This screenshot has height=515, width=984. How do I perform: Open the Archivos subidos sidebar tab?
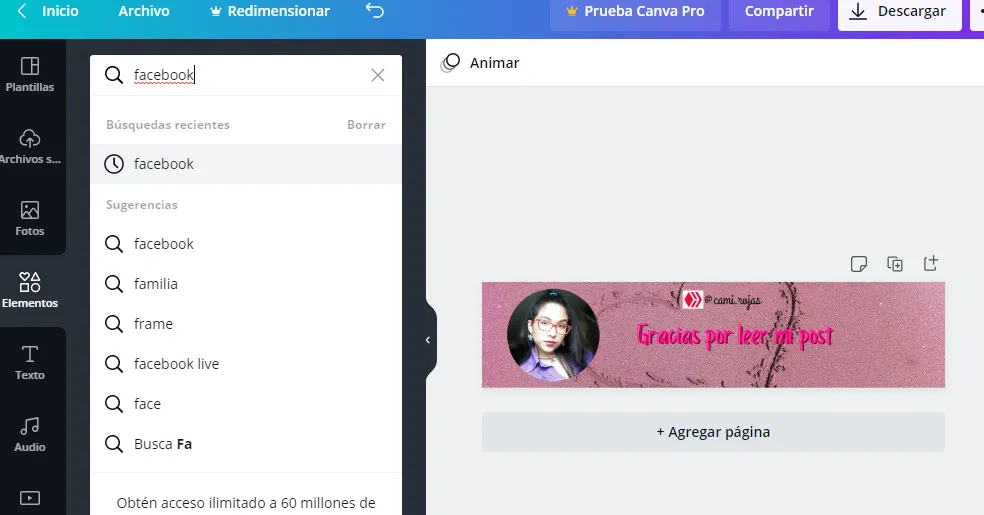pos(29,147)
